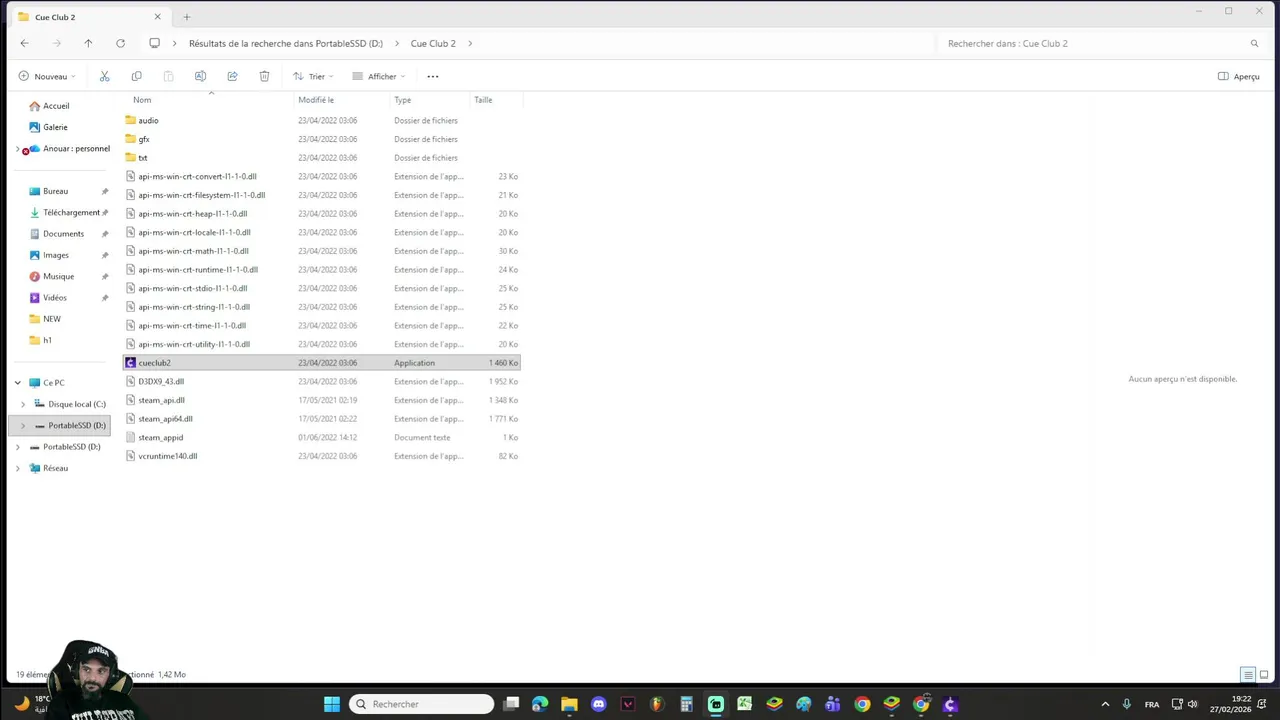The width and height of the screenshot is (1280, 720).
Task: Open the Afficher view dropdown
Action: 379,76
